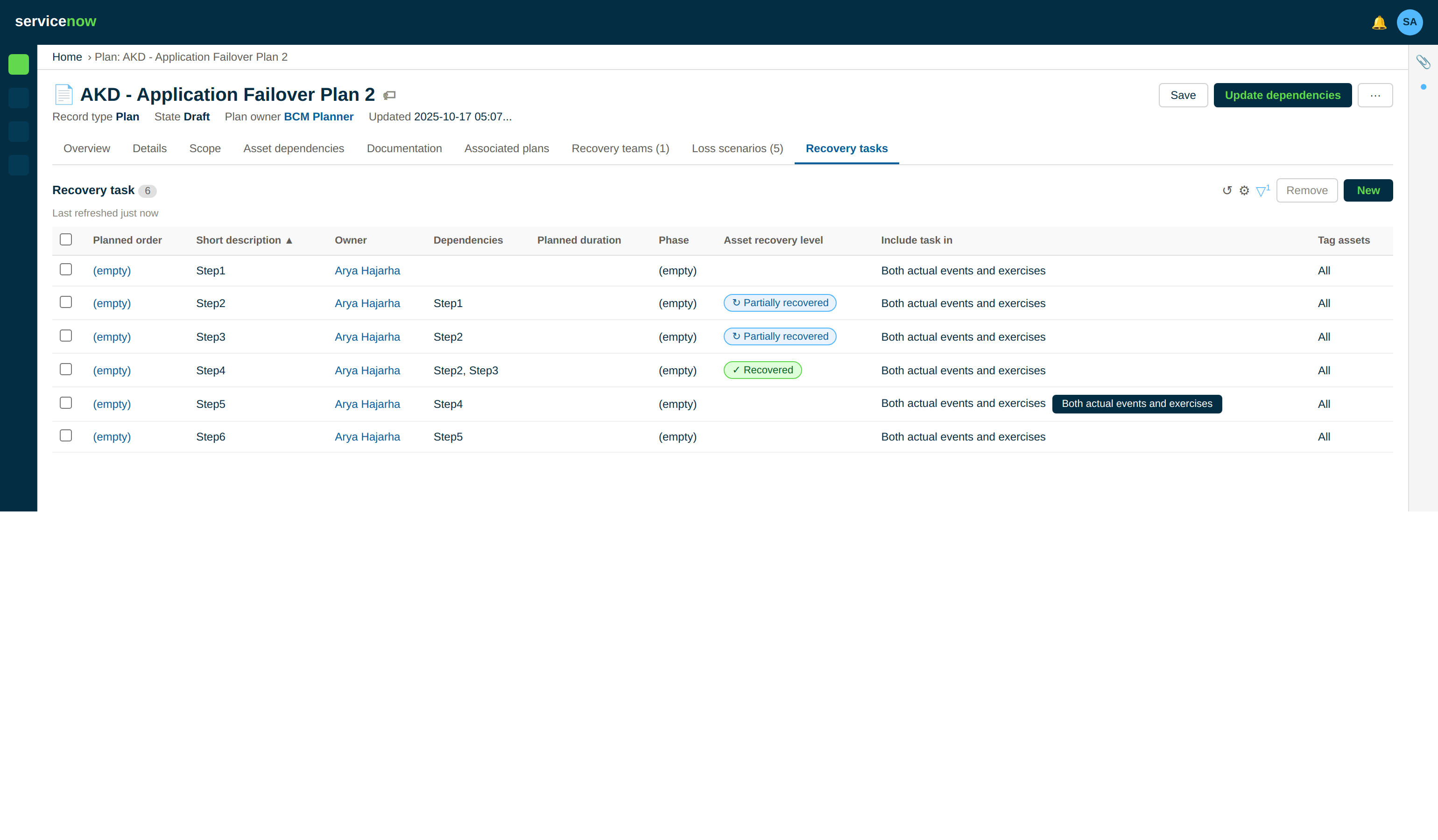
Task: Click the Asset recovery level column header
Action: [773, 240]
